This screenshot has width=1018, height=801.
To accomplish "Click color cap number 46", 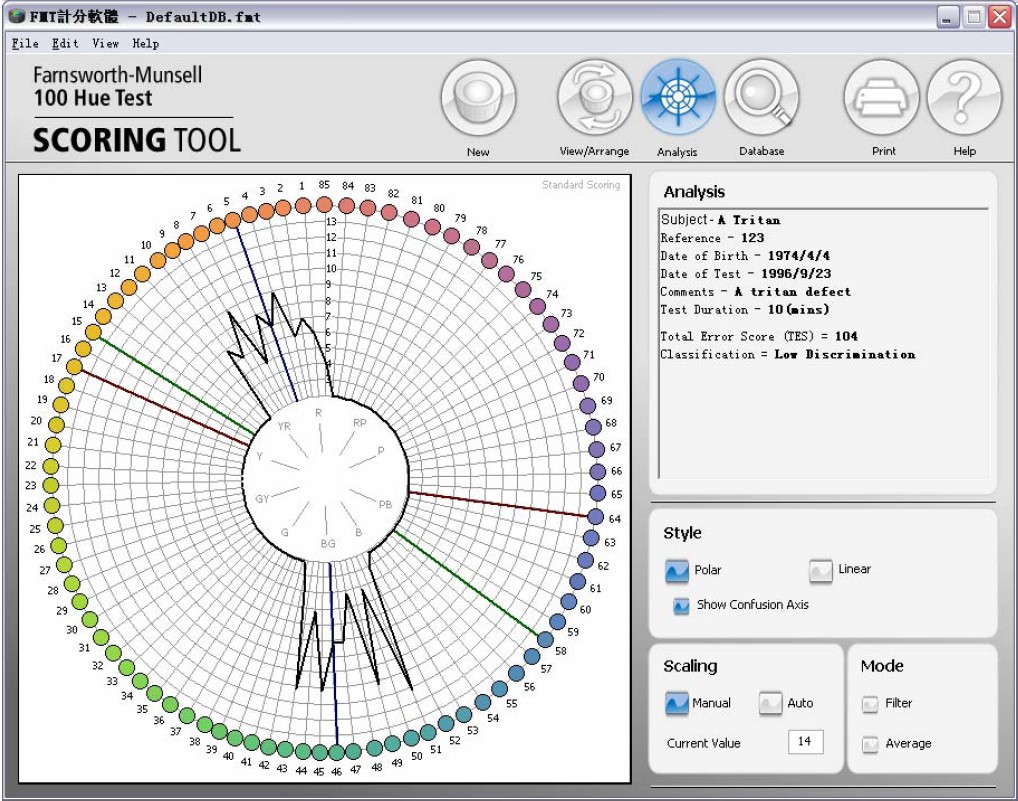I will coord(337,752).
